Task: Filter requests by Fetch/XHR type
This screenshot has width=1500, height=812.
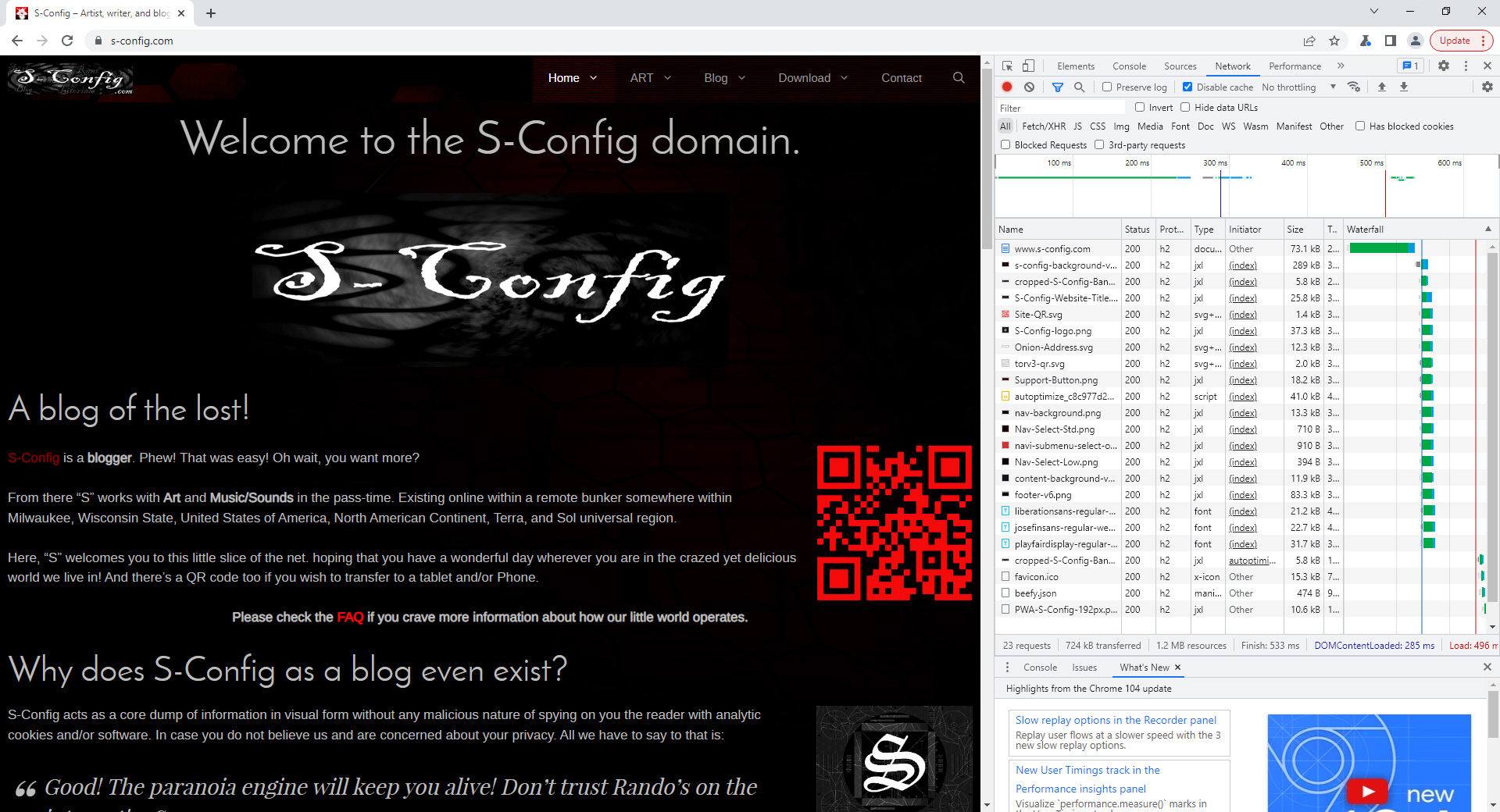Action: point(1043,126)
